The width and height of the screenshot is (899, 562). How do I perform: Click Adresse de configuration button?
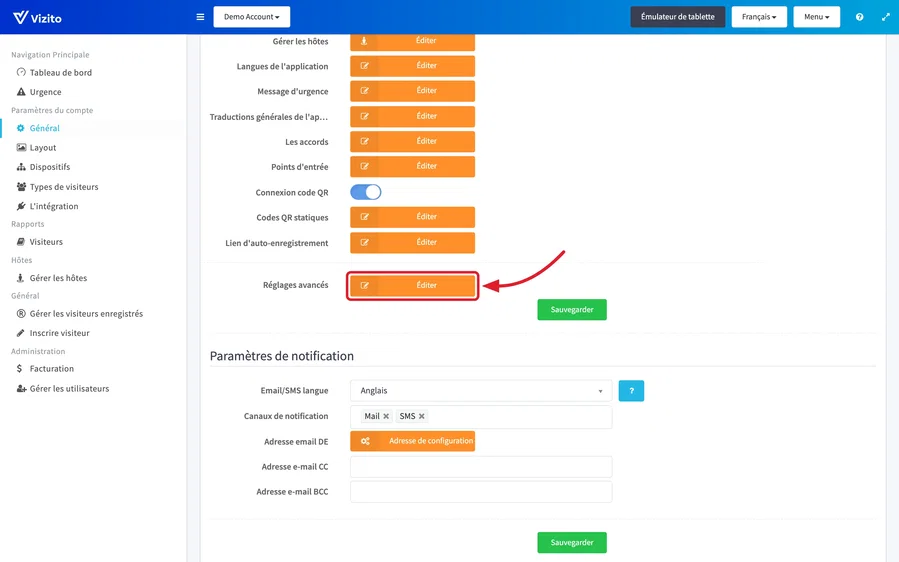click(412, 441)
